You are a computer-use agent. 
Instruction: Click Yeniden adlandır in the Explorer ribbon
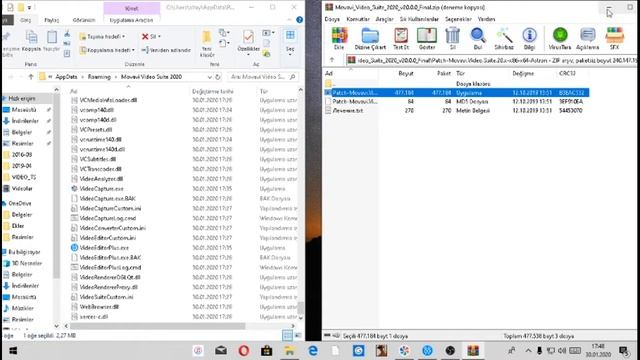166,50
